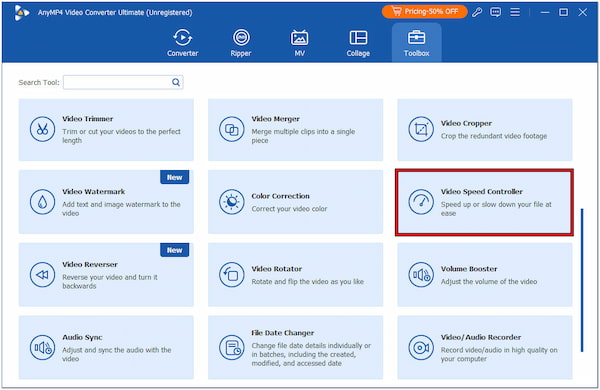600x390 pixels.
Task: Switch to the Ripper tab
Action: coord(241,43)
